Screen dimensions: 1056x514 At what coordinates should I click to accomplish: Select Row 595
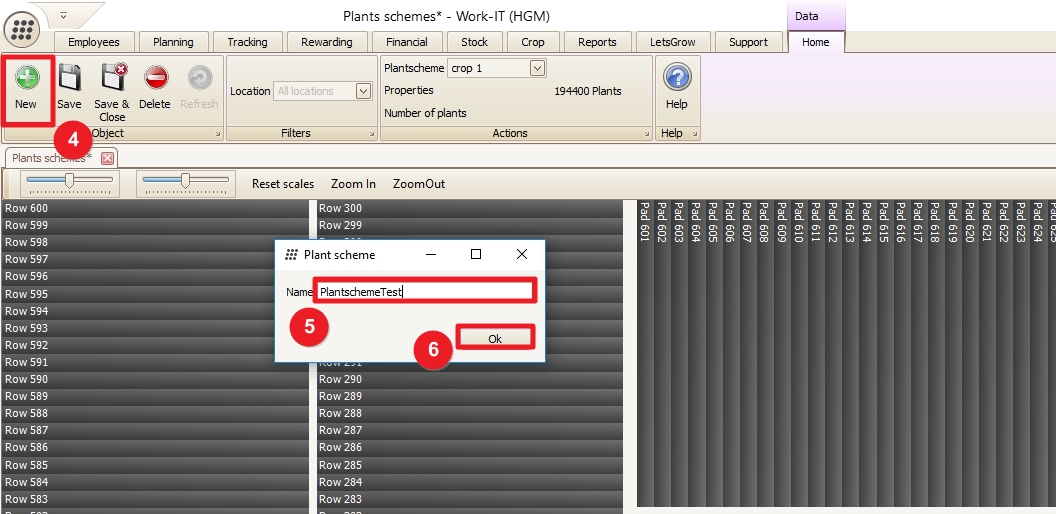155,294
